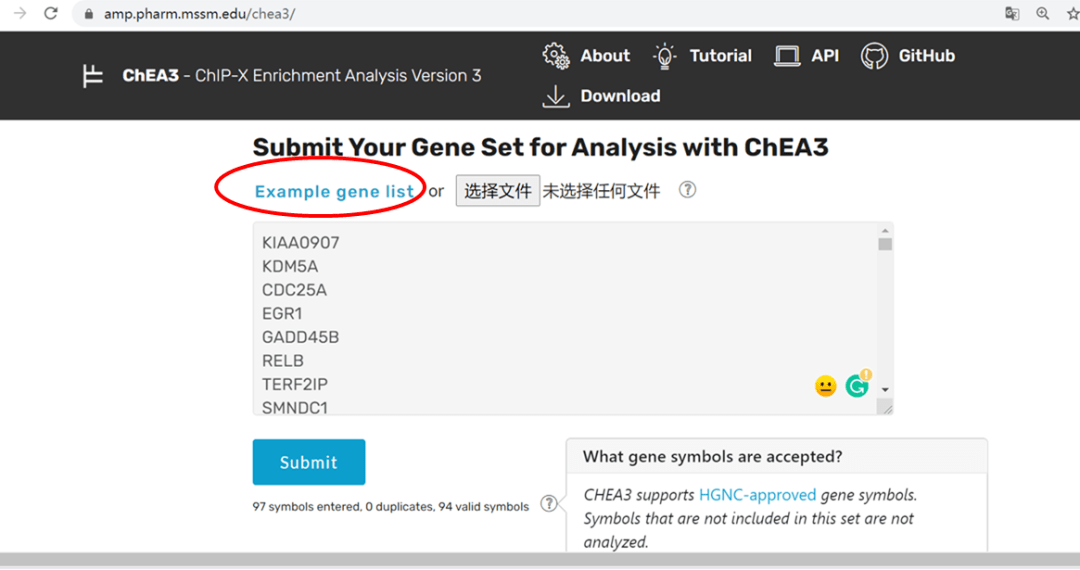Click the API laptop icon
1080x570 pixels.
coord(787,56)
